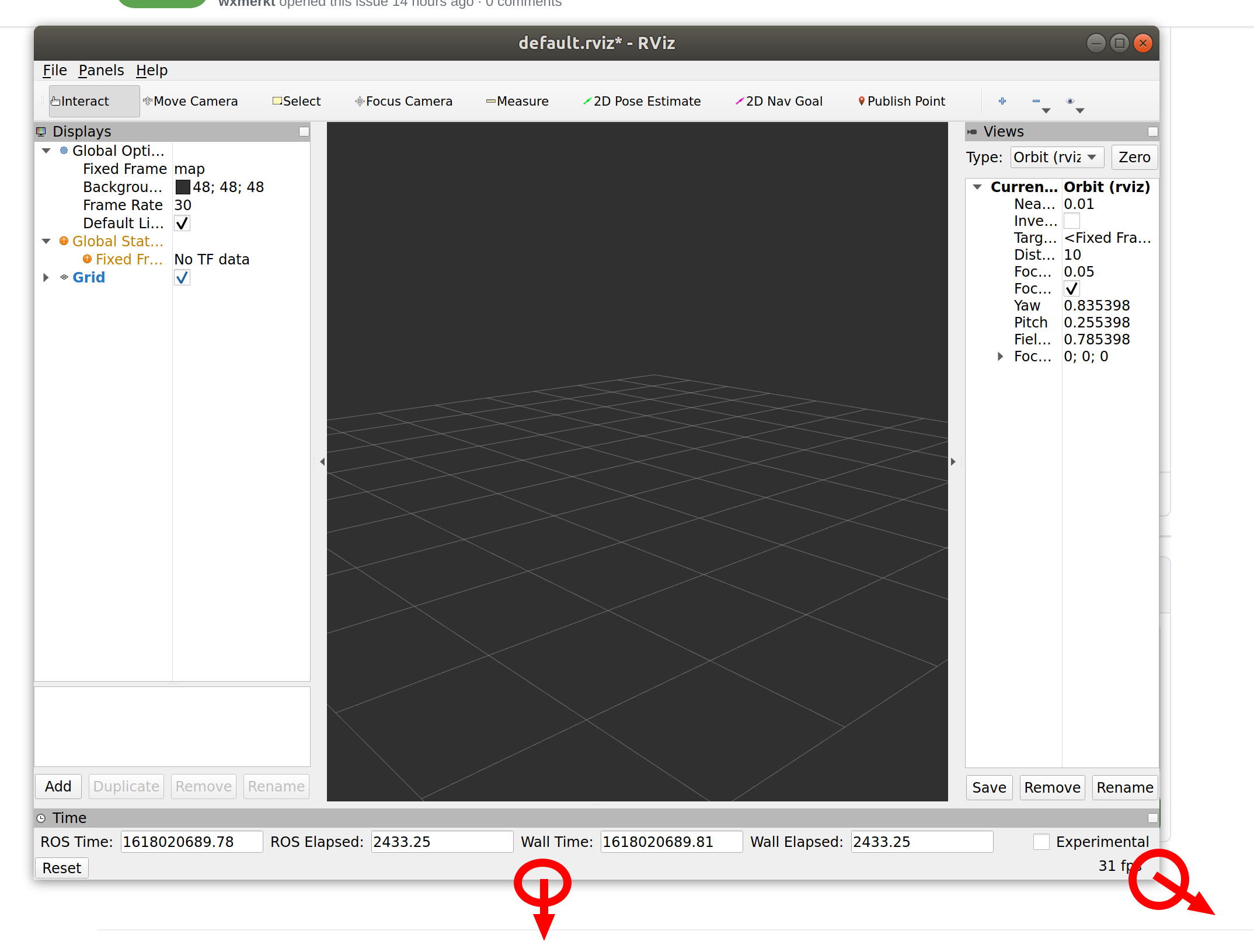Save the current view
The image size is (1254, 952).
pos(989,787)
